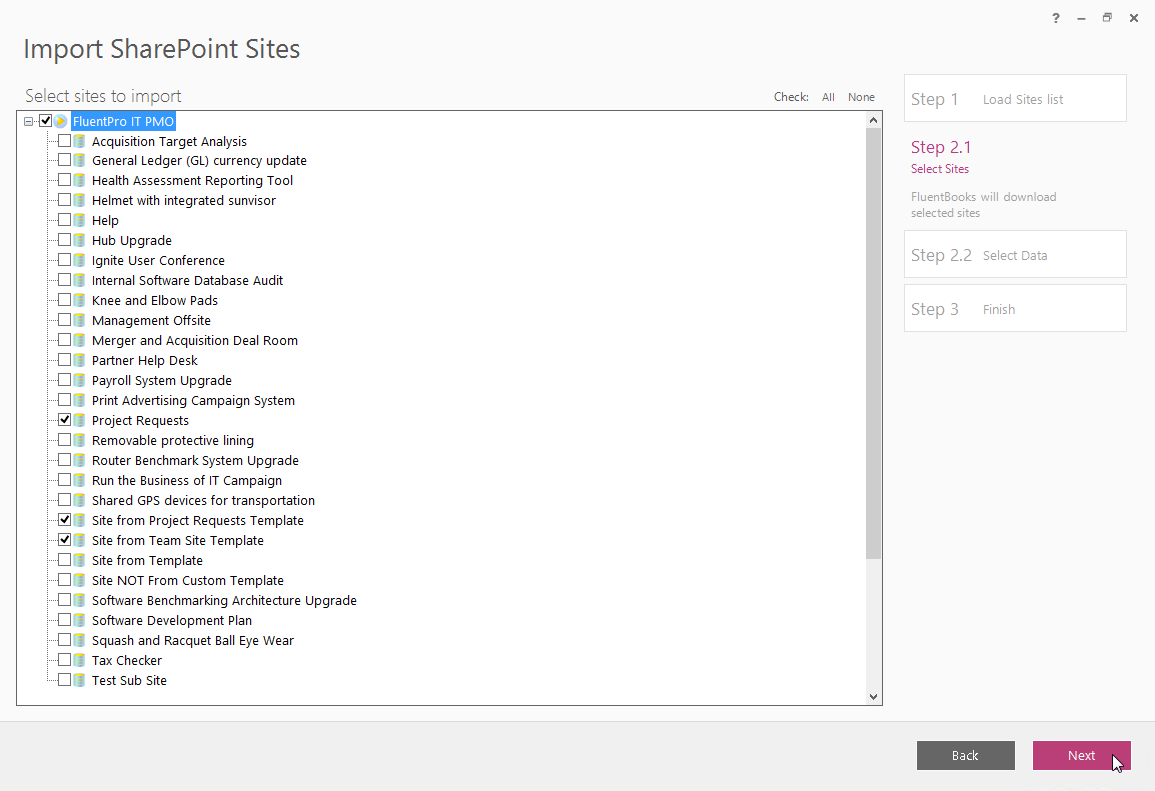Select None to uncheck all sites
Viewport: 1155px width, 791px height.
[x=861, y=97]
